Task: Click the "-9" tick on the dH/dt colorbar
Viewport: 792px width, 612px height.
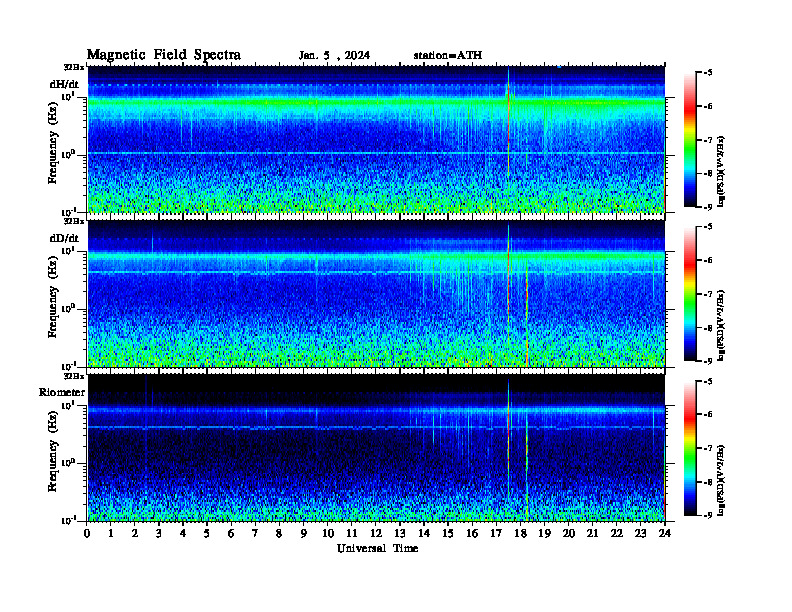Action: click(x=709, y=207)
